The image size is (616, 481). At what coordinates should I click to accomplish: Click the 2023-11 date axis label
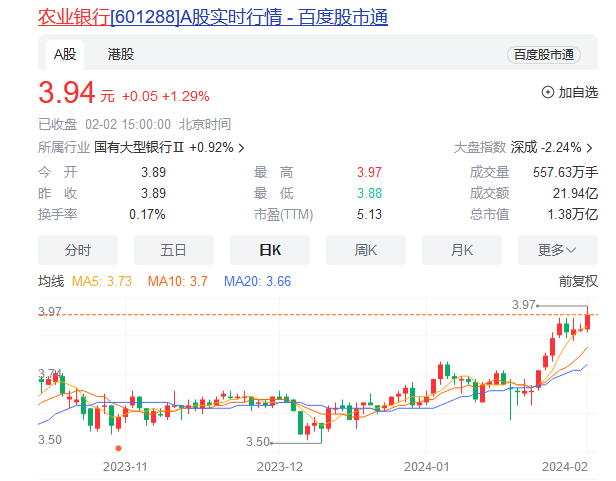coord(125,467)
